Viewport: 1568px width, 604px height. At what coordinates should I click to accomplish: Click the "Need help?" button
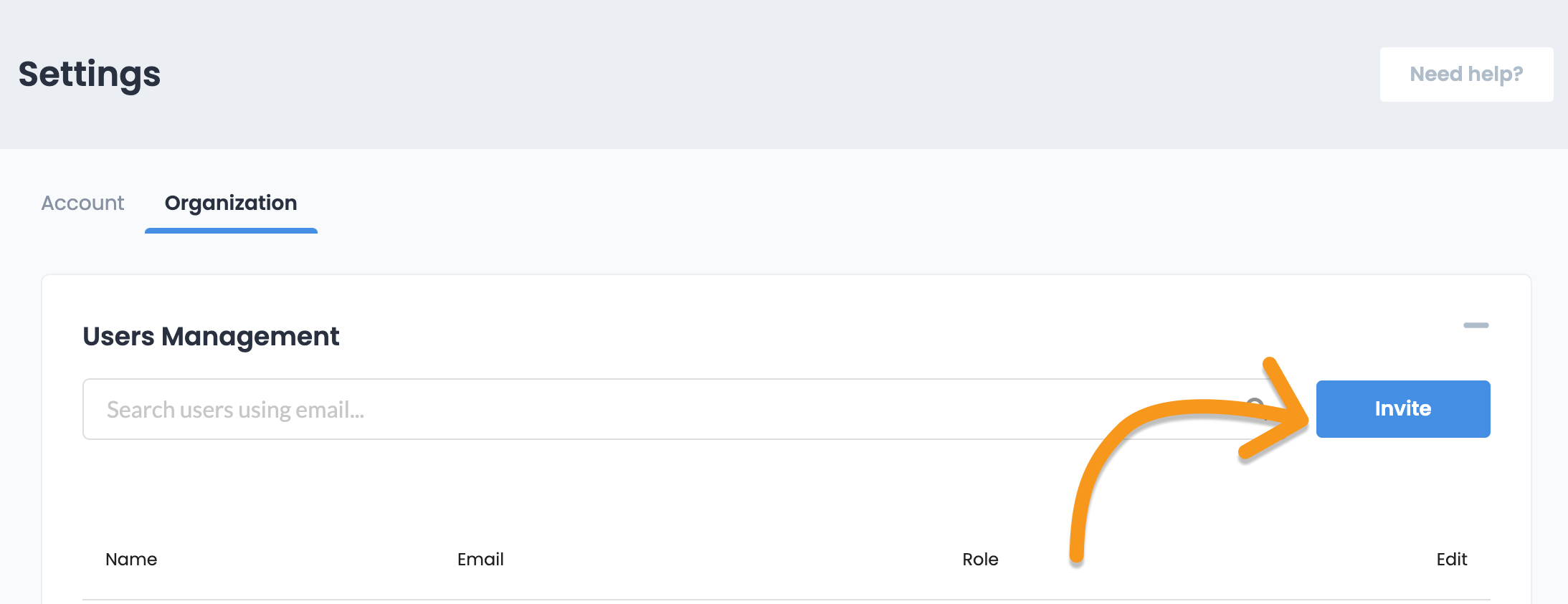1465,75
